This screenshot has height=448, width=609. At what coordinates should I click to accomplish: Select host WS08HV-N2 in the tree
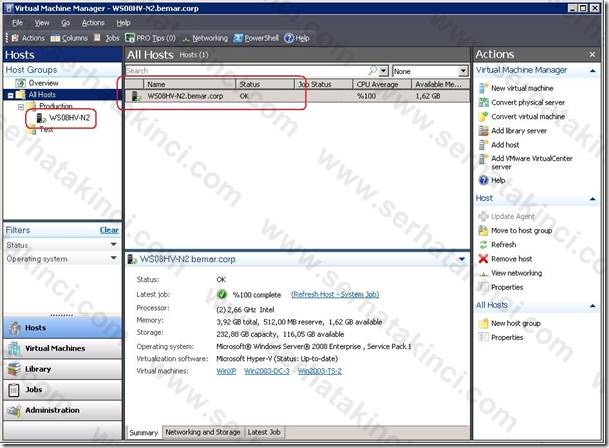pos(70,118)
